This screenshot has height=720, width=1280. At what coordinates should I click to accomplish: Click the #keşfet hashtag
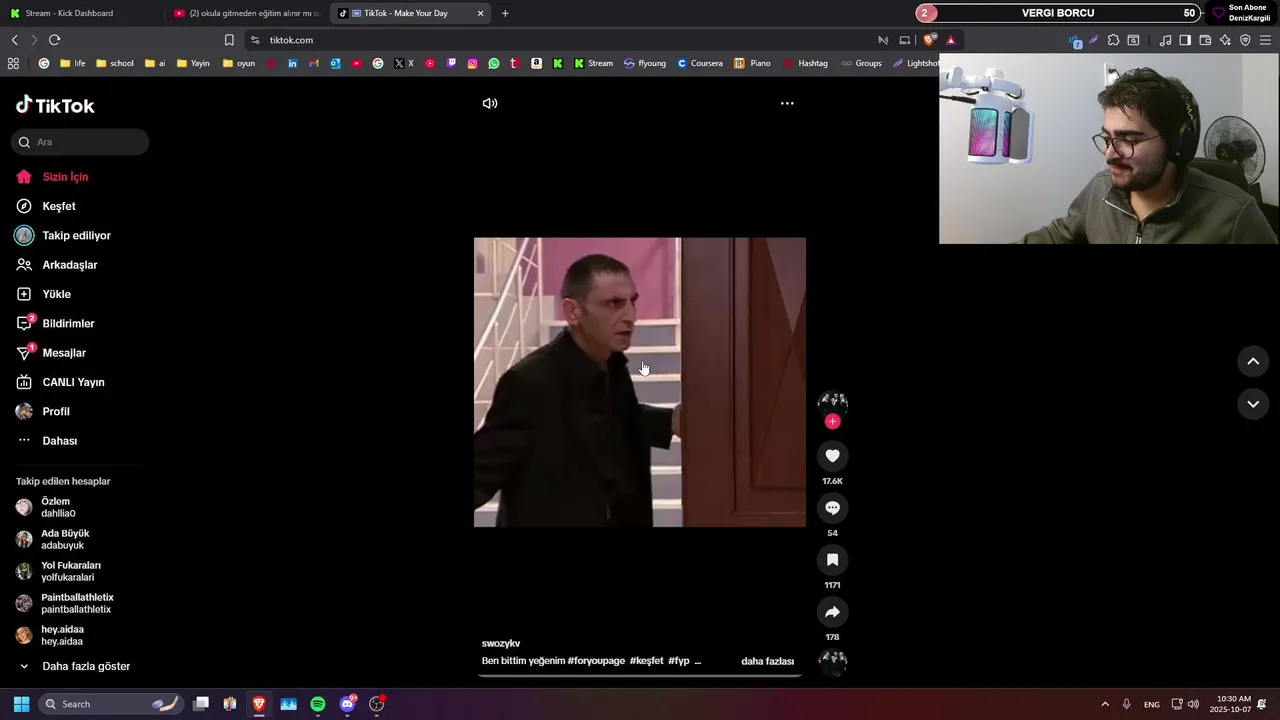[x=646, y=661]
